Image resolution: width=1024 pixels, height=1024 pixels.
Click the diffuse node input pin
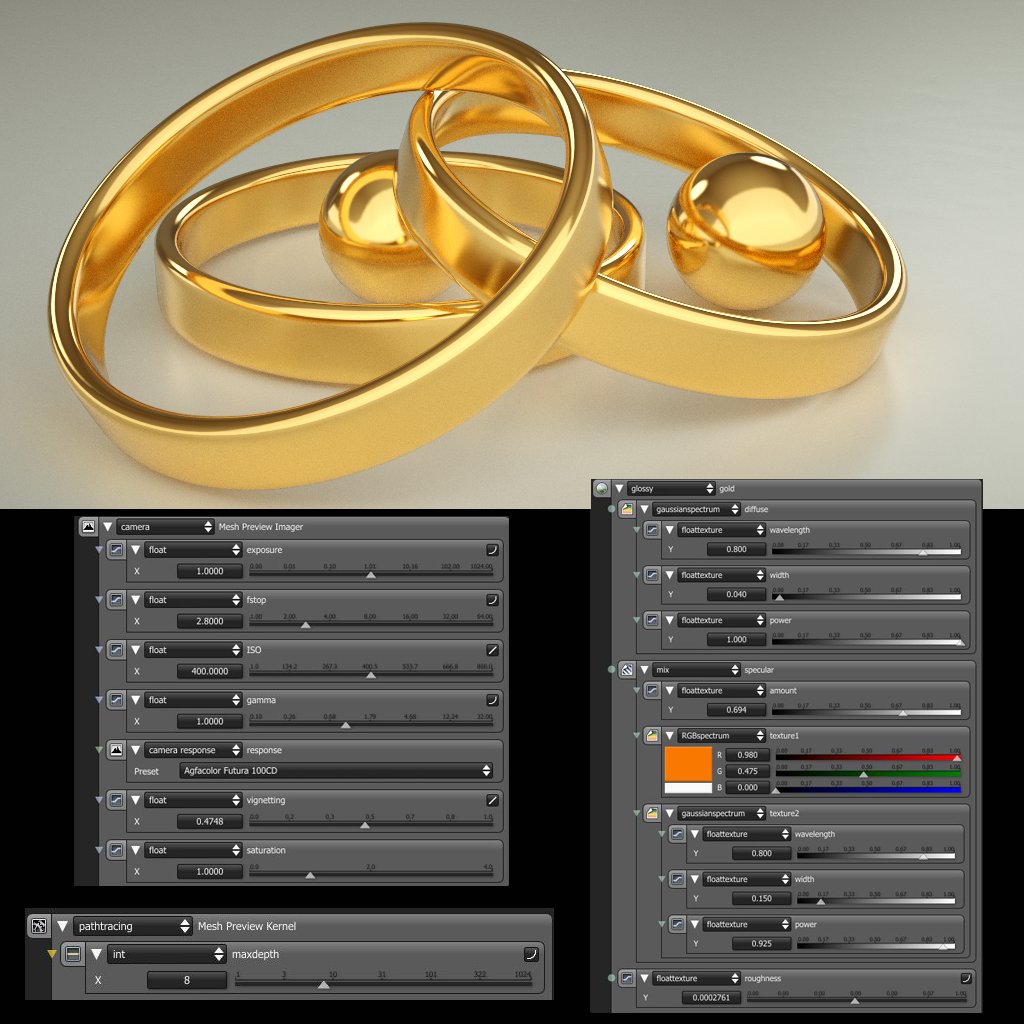[x=612, y=509]
